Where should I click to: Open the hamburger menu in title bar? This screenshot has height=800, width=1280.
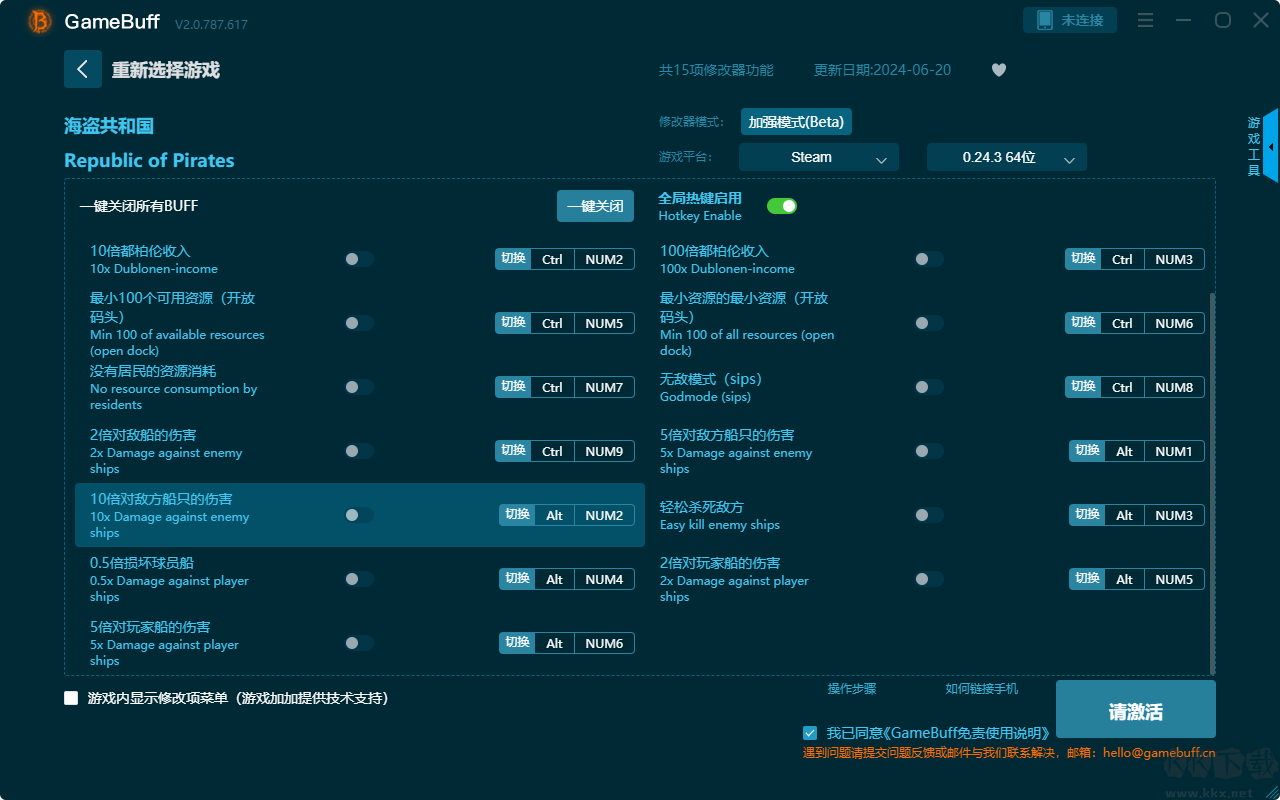(1146, 21)
